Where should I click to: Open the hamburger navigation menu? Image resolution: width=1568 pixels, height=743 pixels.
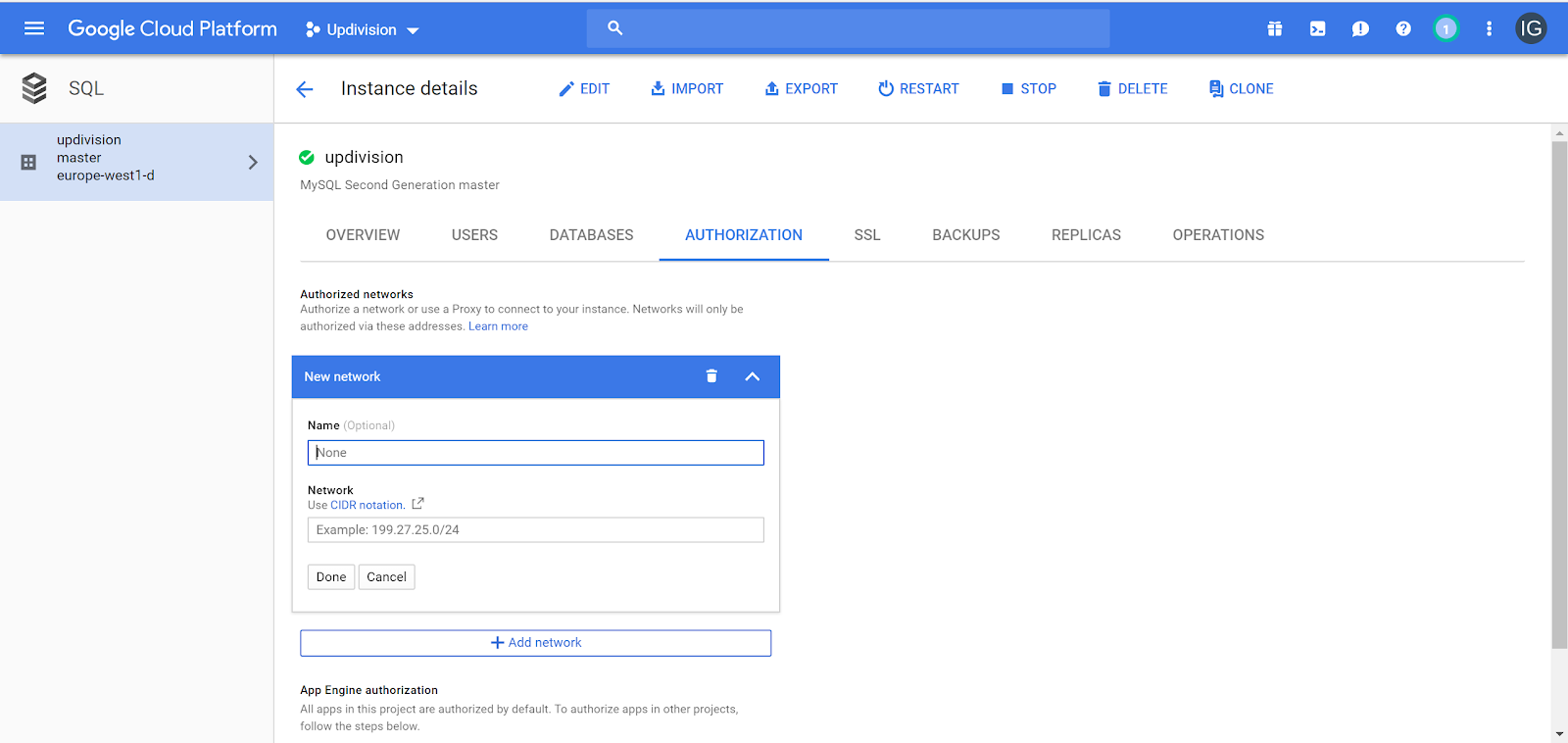tap(34, 28)
